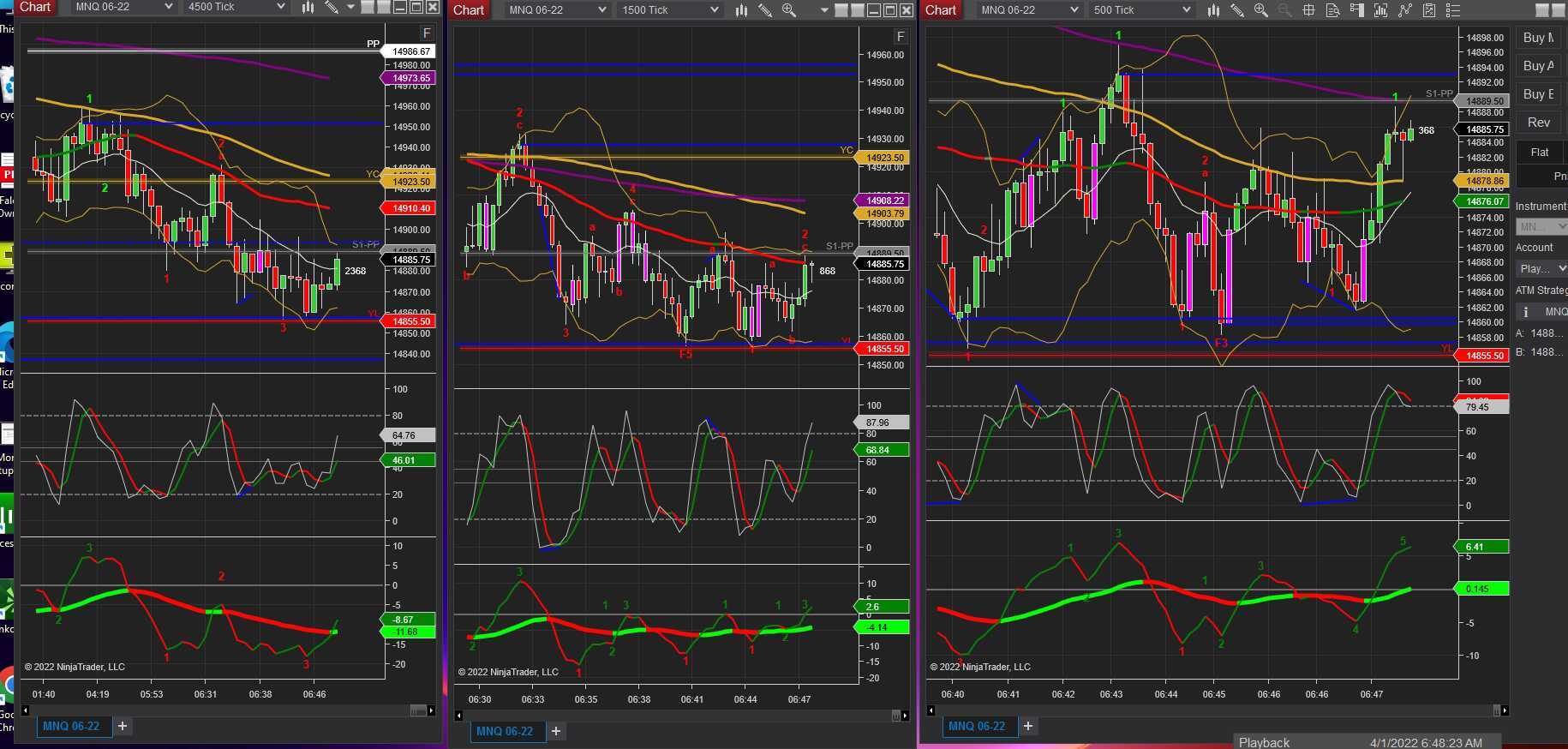Screen dimensions: 1568x749
Task: Click the Buy Market button in Chart Trader
Action: coord(1541,38)
